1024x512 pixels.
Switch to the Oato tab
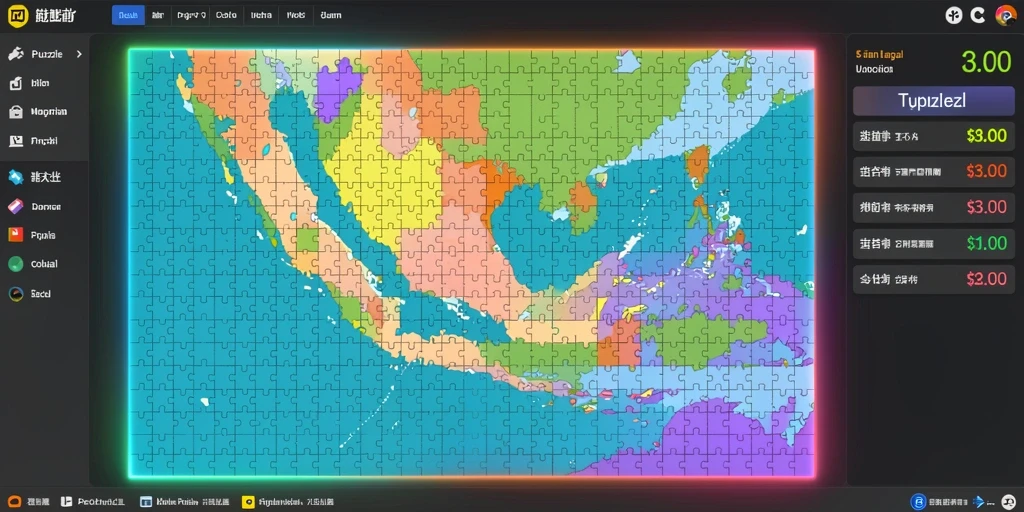pyautogui.click(x=226, y=15)
